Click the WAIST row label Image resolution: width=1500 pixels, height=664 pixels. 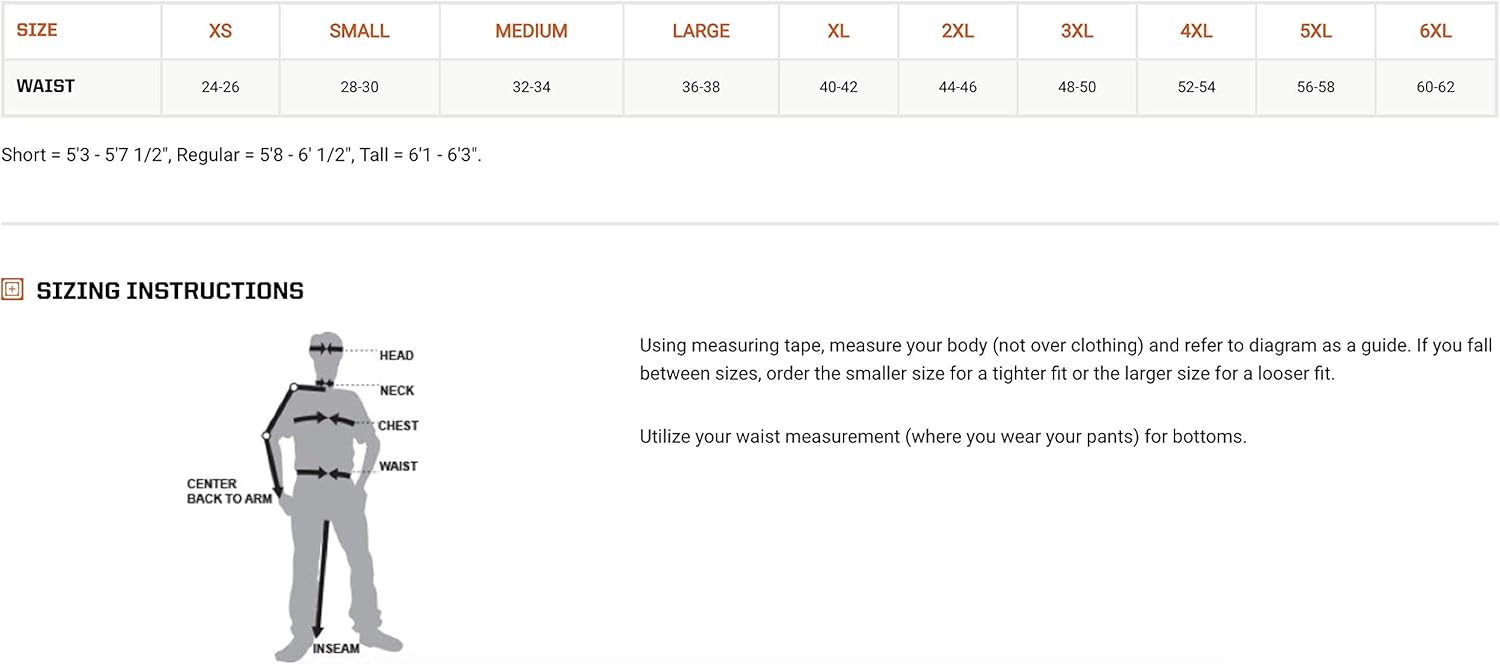46,86
